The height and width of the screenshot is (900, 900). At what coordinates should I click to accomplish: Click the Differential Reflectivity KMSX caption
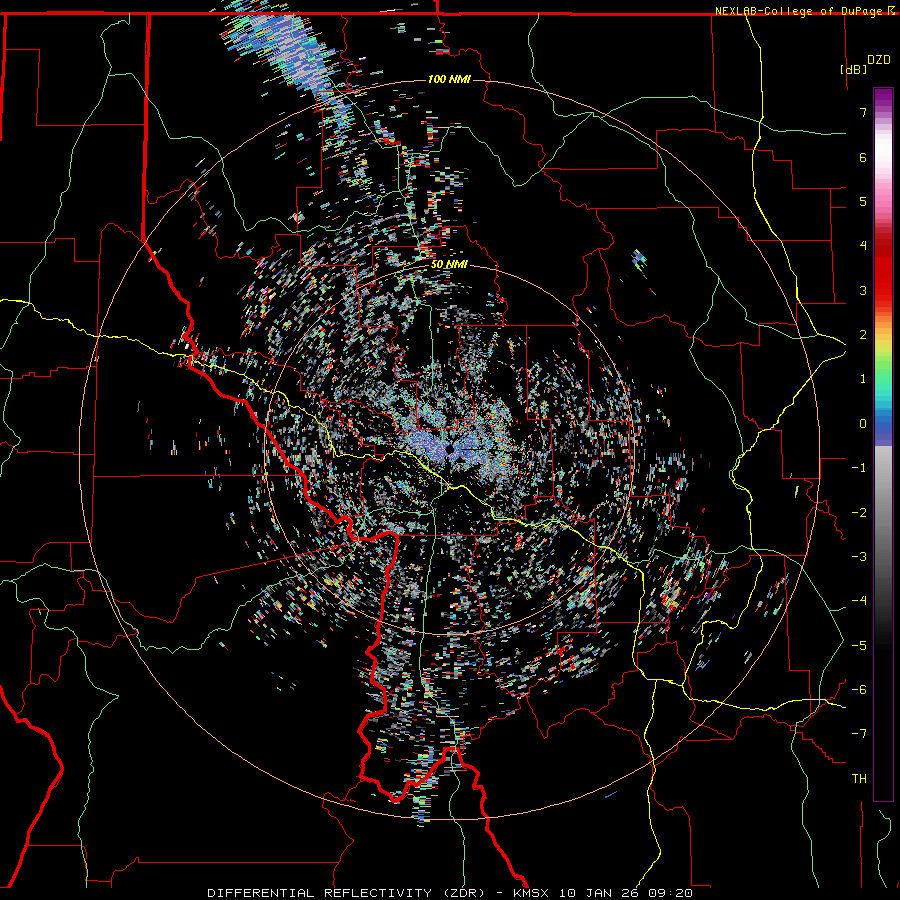tap(449, 893)
